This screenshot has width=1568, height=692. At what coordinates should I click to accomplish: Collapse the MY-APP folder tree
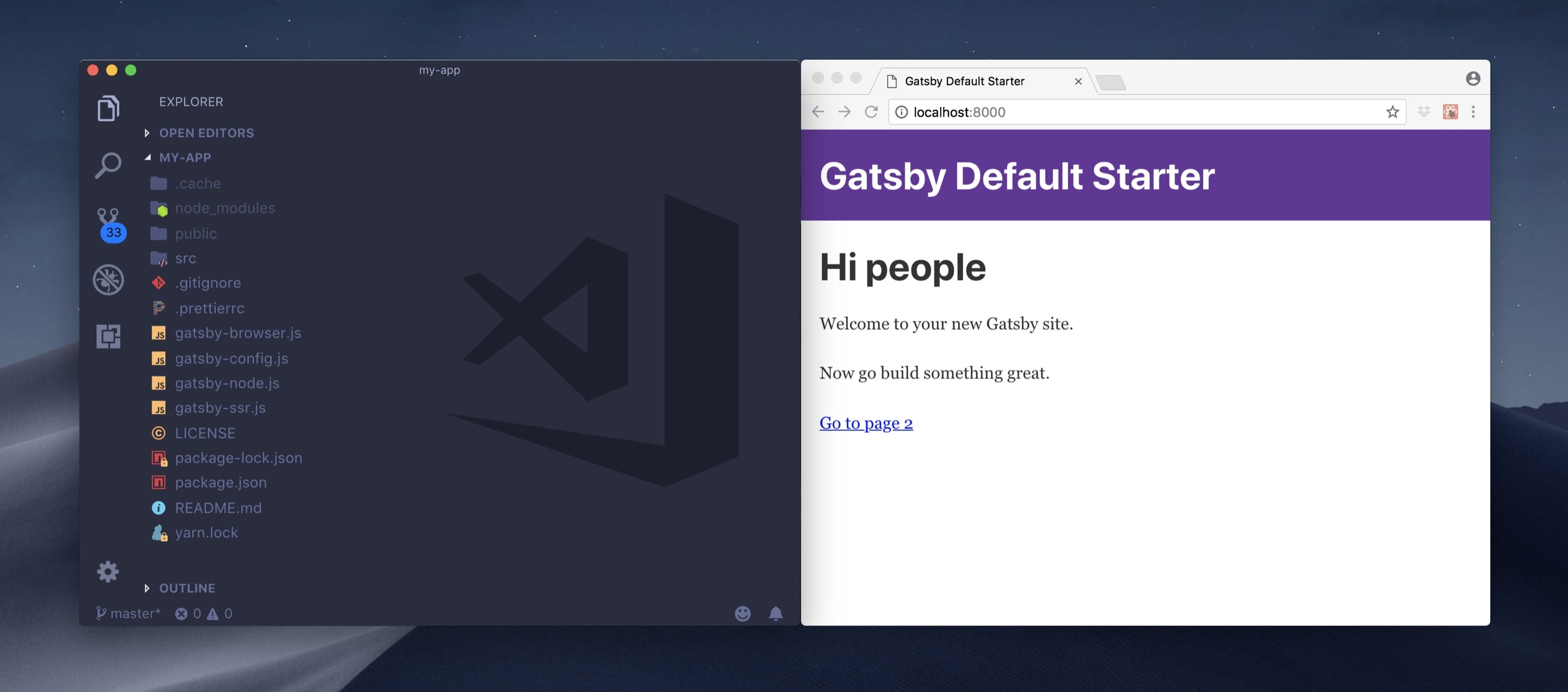[x=185, y=158]
